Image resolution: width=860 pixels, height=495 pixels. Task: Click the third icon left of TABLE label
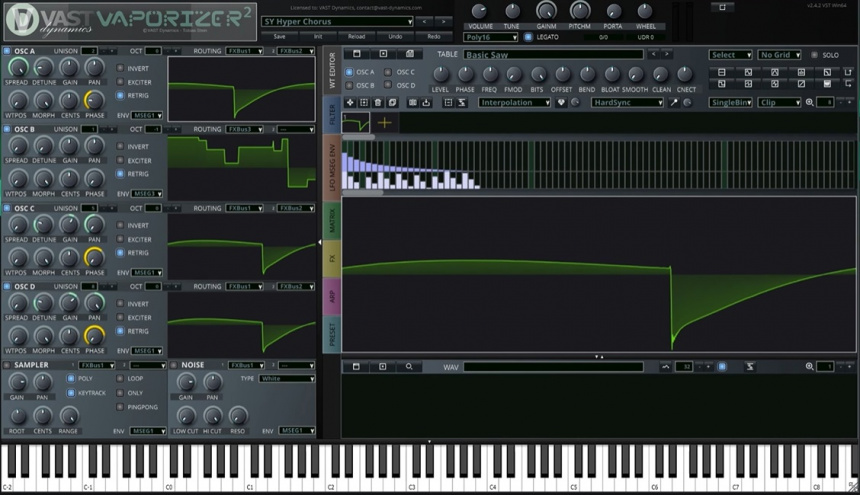point(410,54)
